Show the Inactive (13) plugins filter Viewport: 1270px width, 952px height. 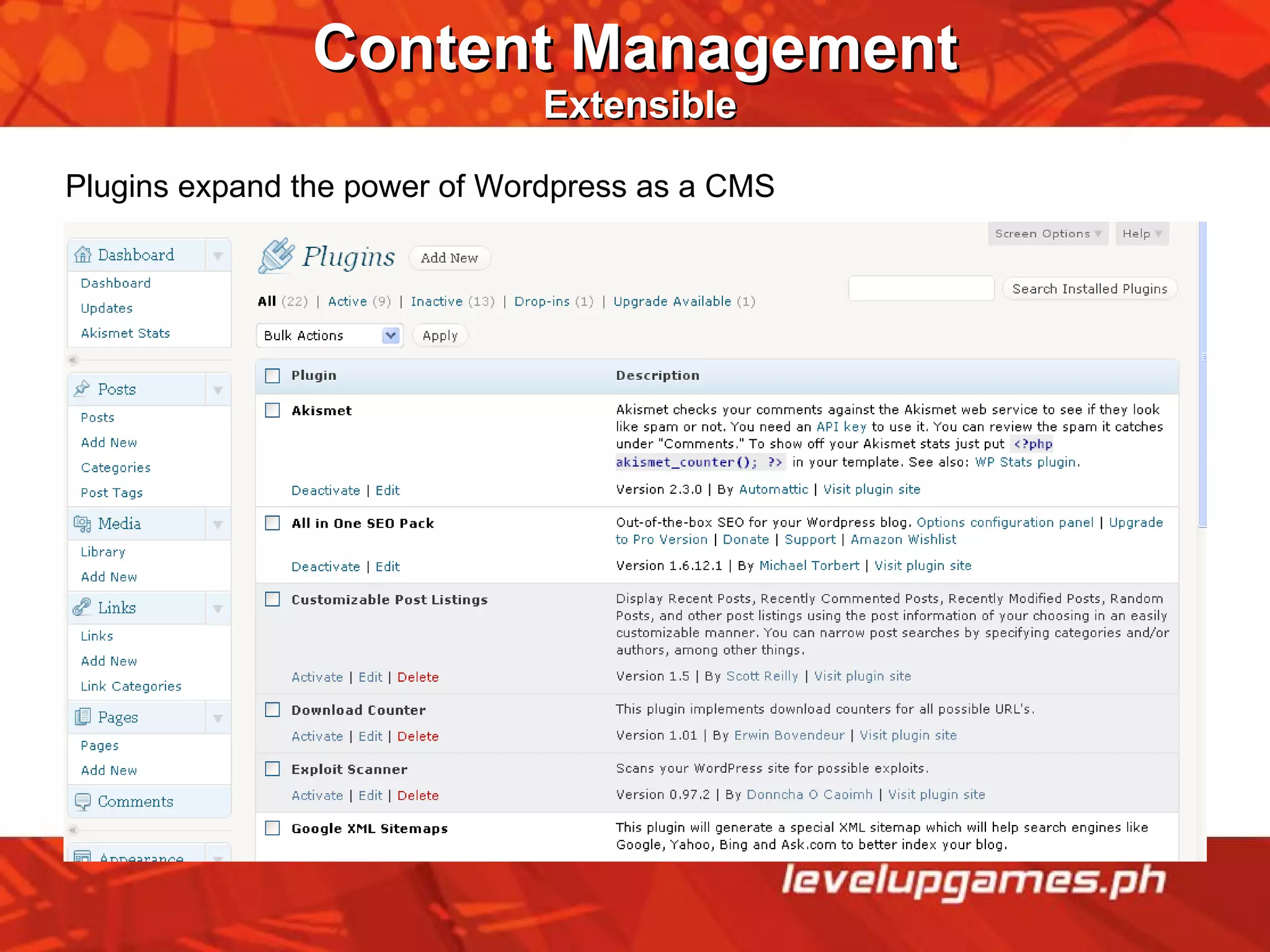pos(453,301)
